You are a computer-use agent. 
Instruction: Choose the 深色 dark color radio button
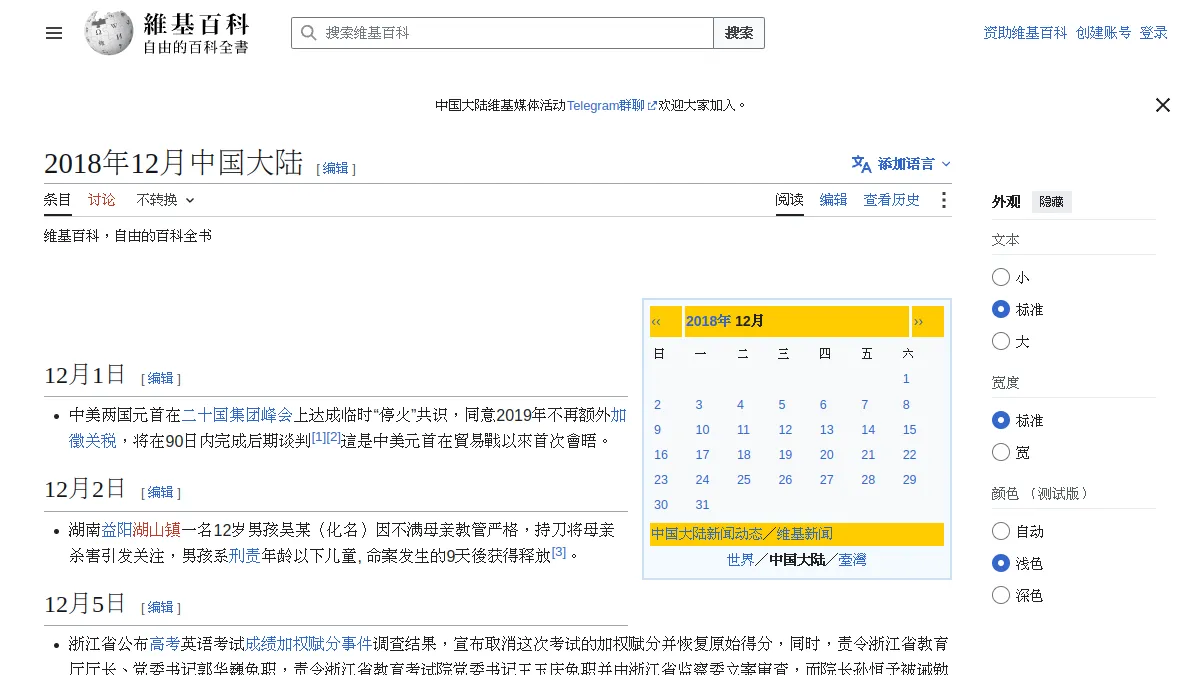click(x=1001, y=595)
